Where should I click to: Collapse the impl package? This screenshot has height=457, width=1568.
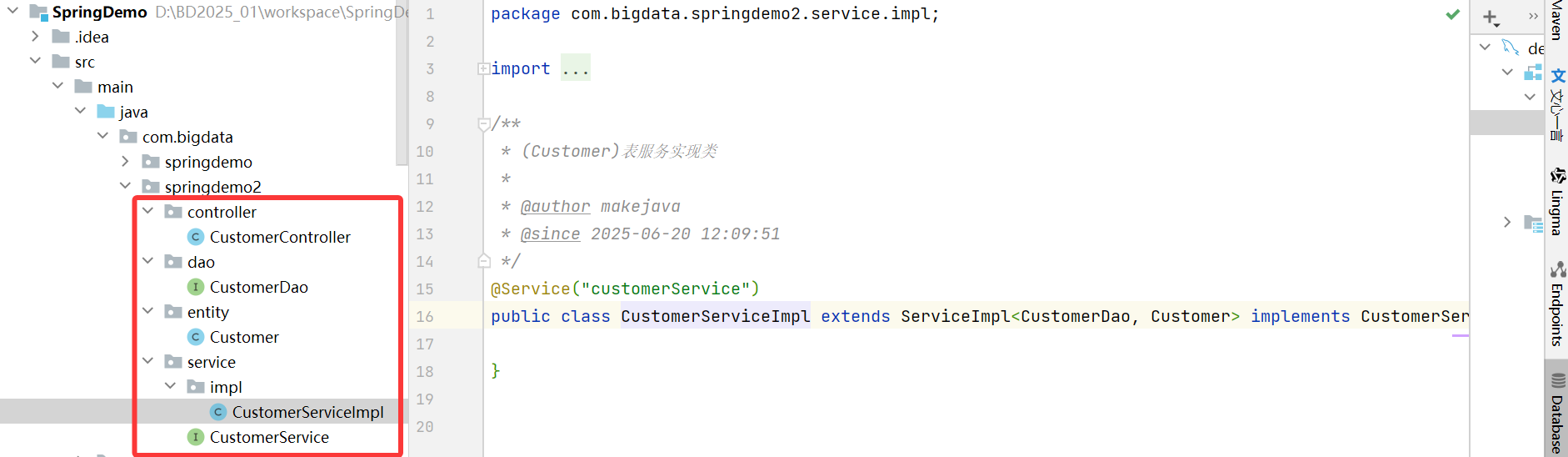pos(170,386)
